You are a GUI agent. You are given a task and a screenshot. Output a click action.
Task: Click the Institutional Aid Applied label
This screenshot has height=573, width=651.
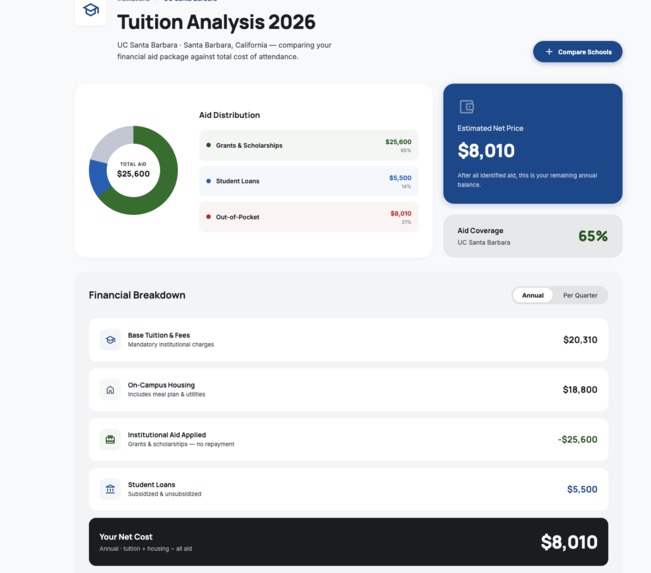tap(167, 435)
